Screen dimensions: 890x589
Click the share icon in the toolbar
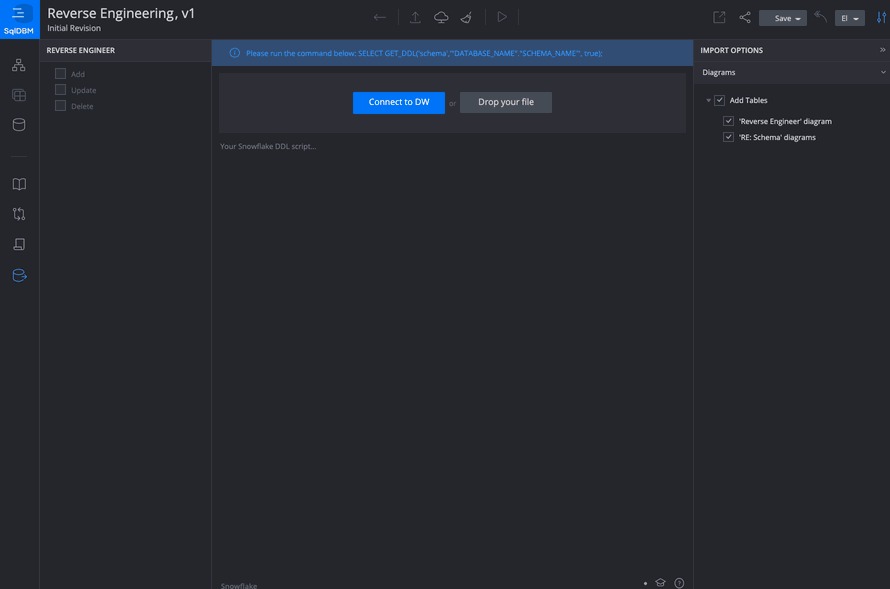pos(744,18)
